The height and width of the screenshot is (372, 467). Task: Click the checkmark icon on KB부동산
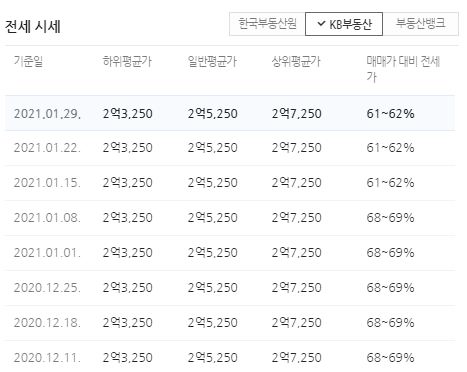pos(321,24)
